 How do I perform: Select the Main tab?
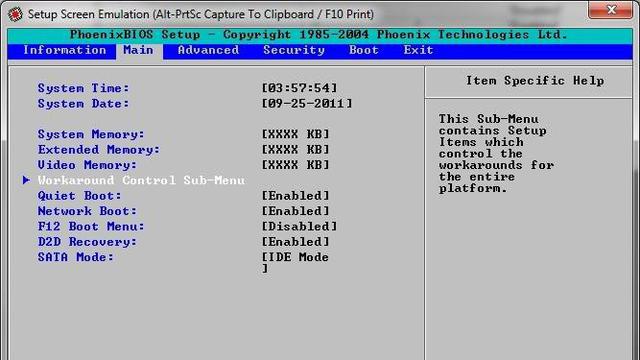click(138, 50)
